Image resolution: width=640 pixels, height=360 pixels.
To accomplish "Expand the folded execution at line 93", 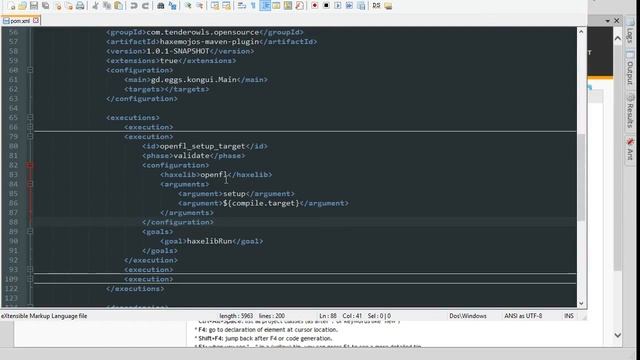I will point(30,269).
